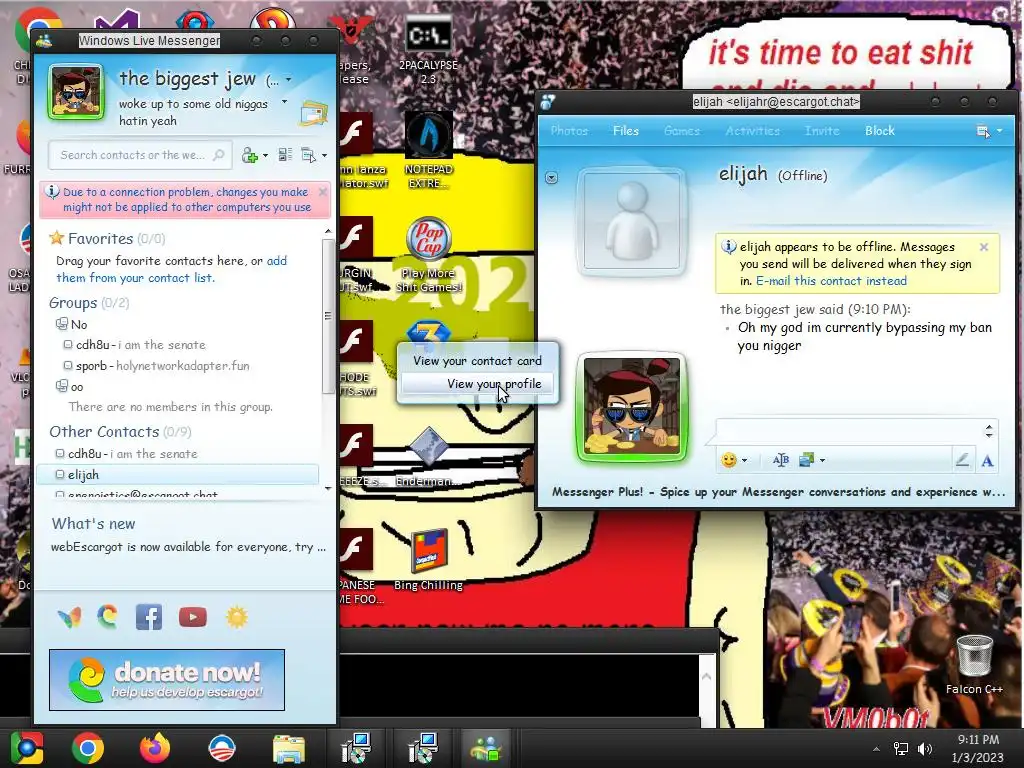Click your profile picture in Messenger main window
The width and height of the screenshot is (1024, 768).
(76, 92)
